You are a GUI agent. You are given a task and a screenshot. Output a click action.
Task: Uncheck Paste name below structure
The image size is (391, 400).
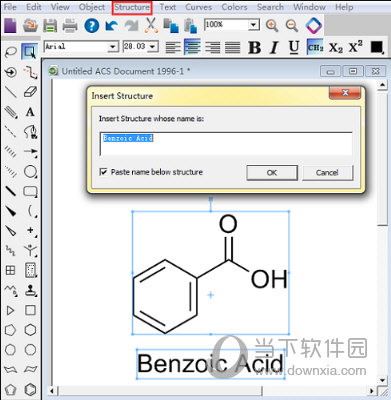coord(103,172)
